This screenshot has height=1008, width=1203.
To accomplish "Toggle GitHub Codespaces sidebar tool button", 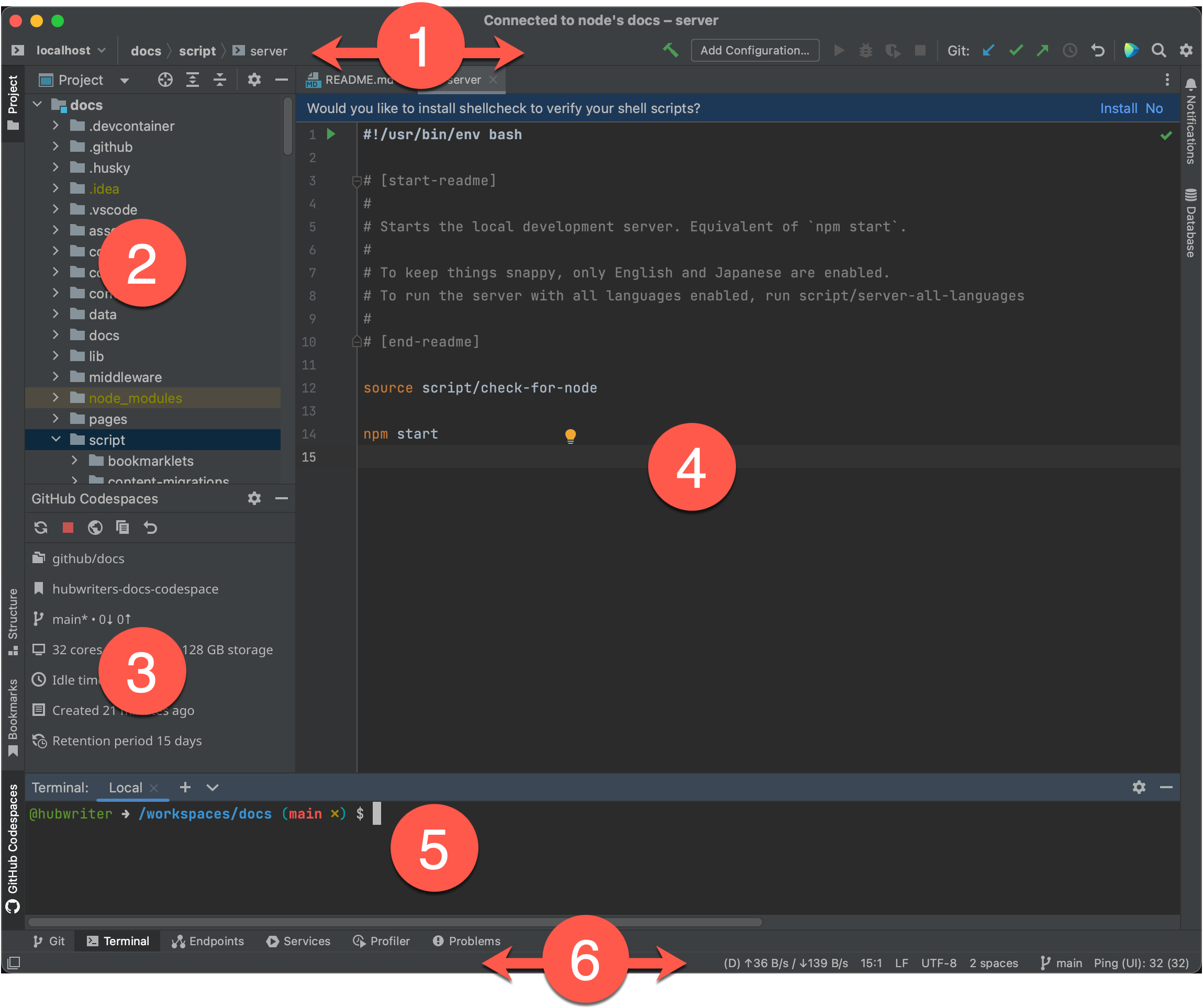I will [13, 848].
